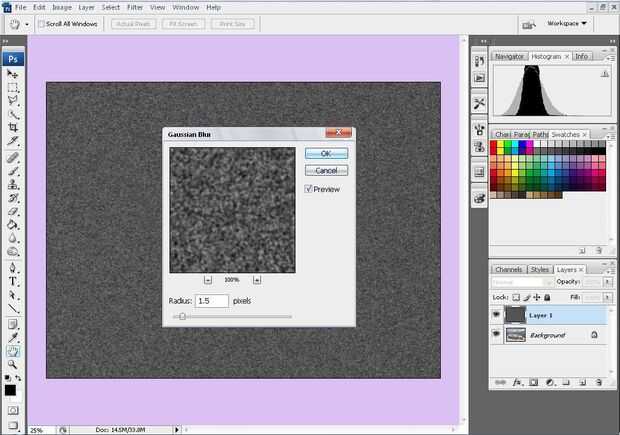This screenshot has width=620, height=435.
Task: Click the Radius slider handle
Action: pos(181,316)
